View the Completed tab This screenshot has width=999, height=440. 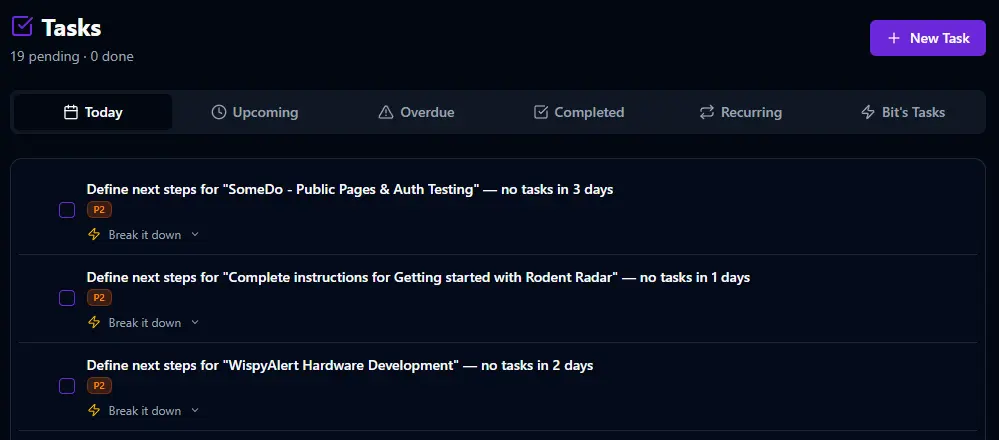click(579, 113)
